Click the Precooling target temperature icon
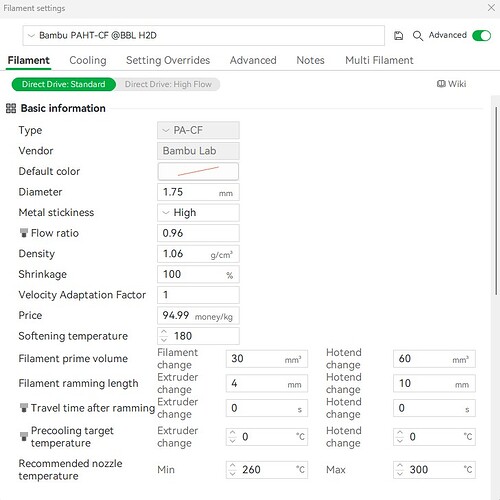The width and height of the screenshot is (500, 500). click(x=24, y=436)
